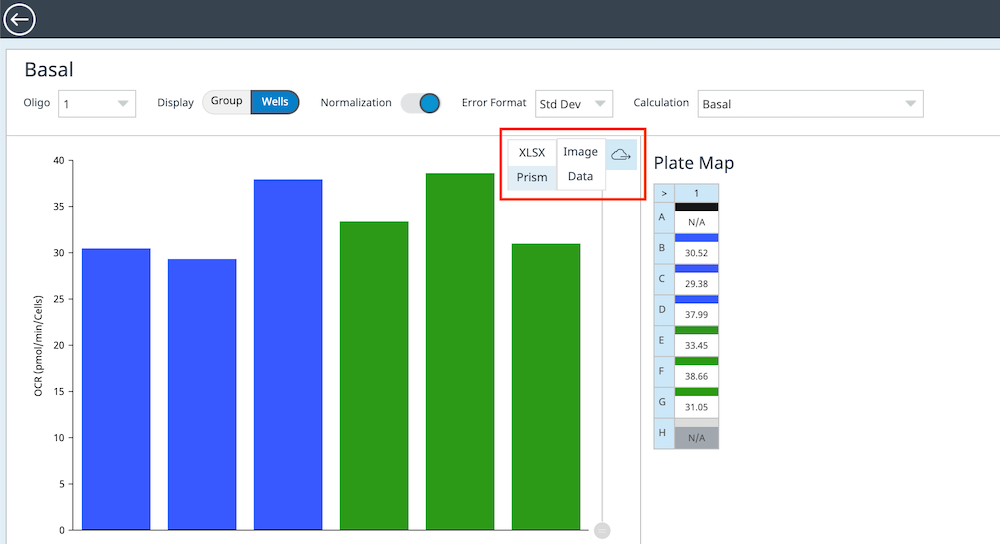
Task: Click the back arrow icon
Action: point(20,19)
